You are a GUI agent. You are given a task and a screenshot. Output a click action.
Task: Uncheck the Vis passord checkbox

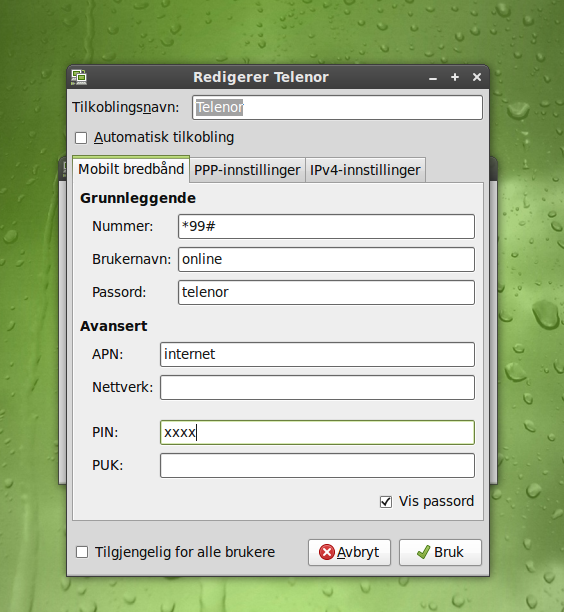tap(386, 502)
